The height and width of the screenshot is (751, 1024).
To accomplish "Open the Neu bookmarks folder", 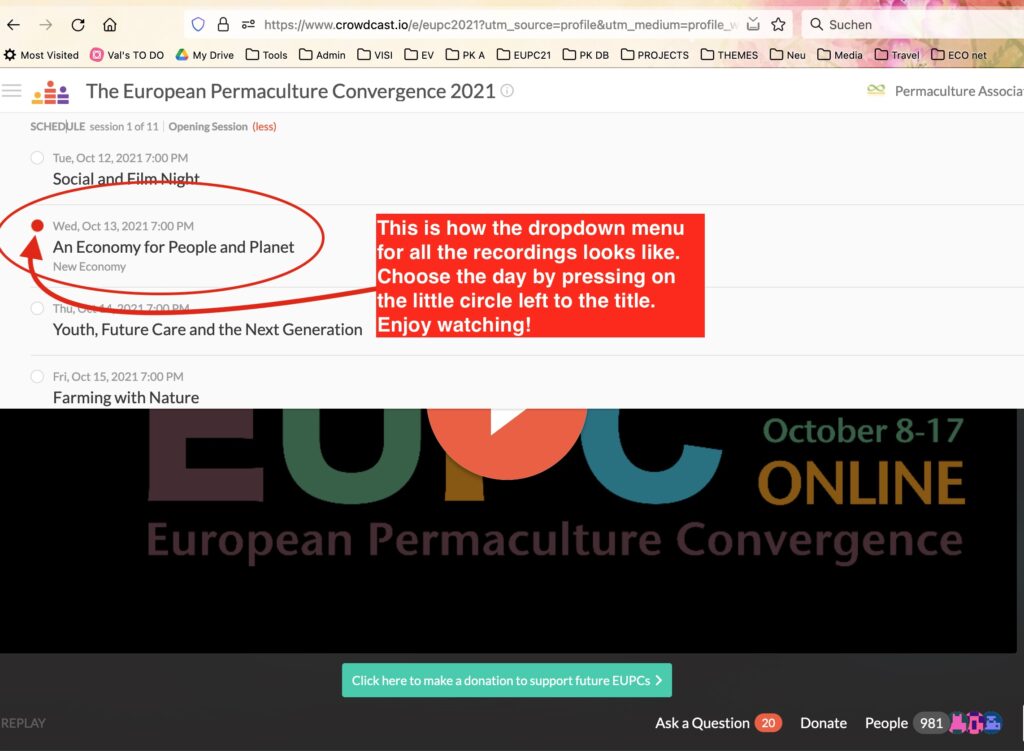I will [788, 55].
